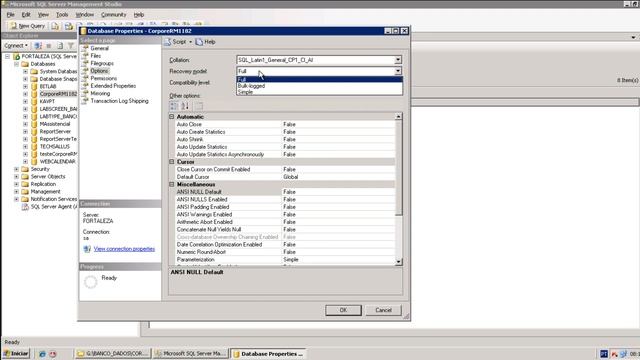The width and height of the screenshot is (640, 360).
Task: Click the Server Objects folder icon
Action: (x=25, y=177)
